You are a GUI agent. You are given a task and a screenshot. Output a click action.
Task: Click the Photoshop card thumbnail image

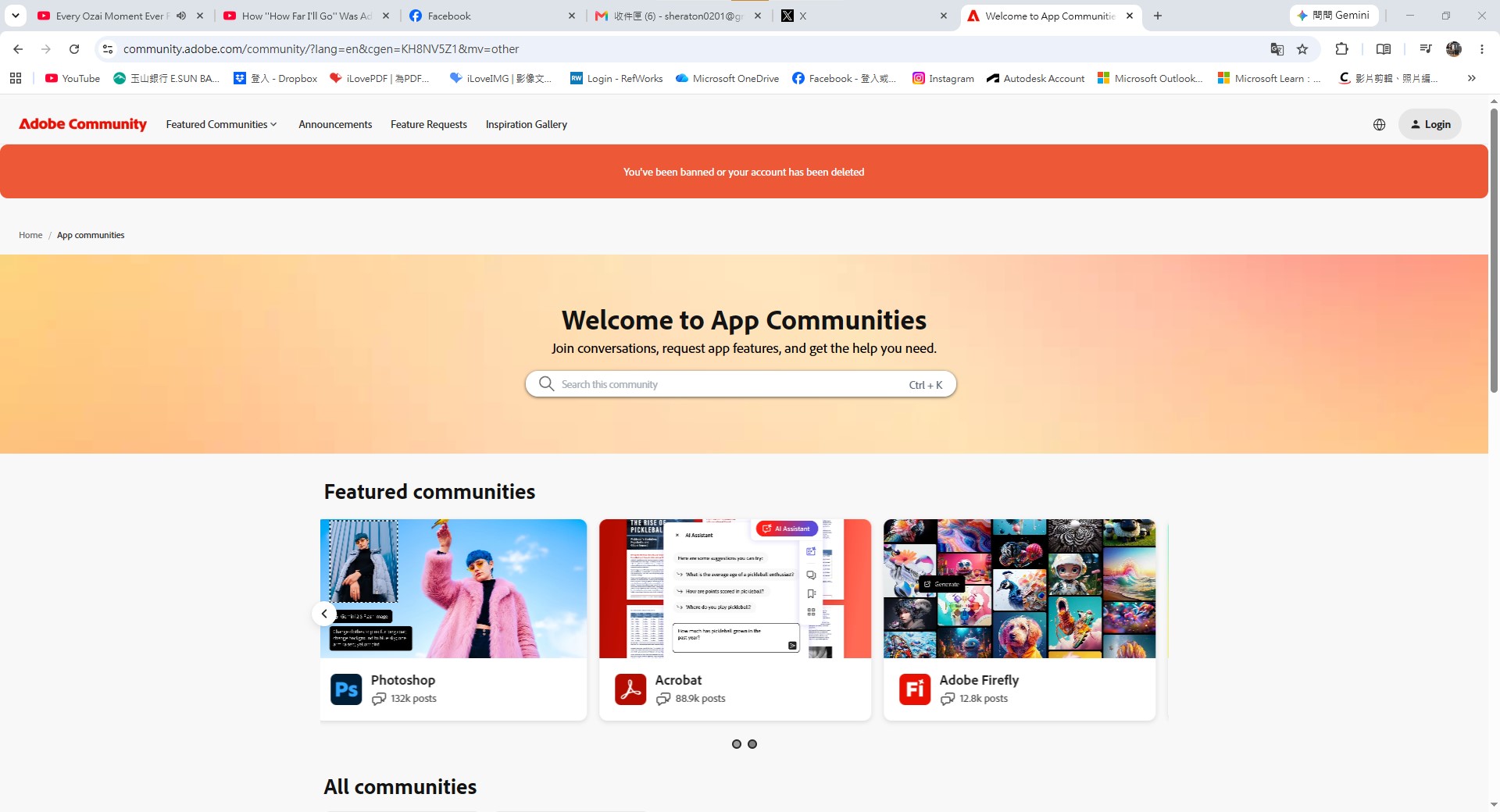pyautogui.click(x=453, y=589)
